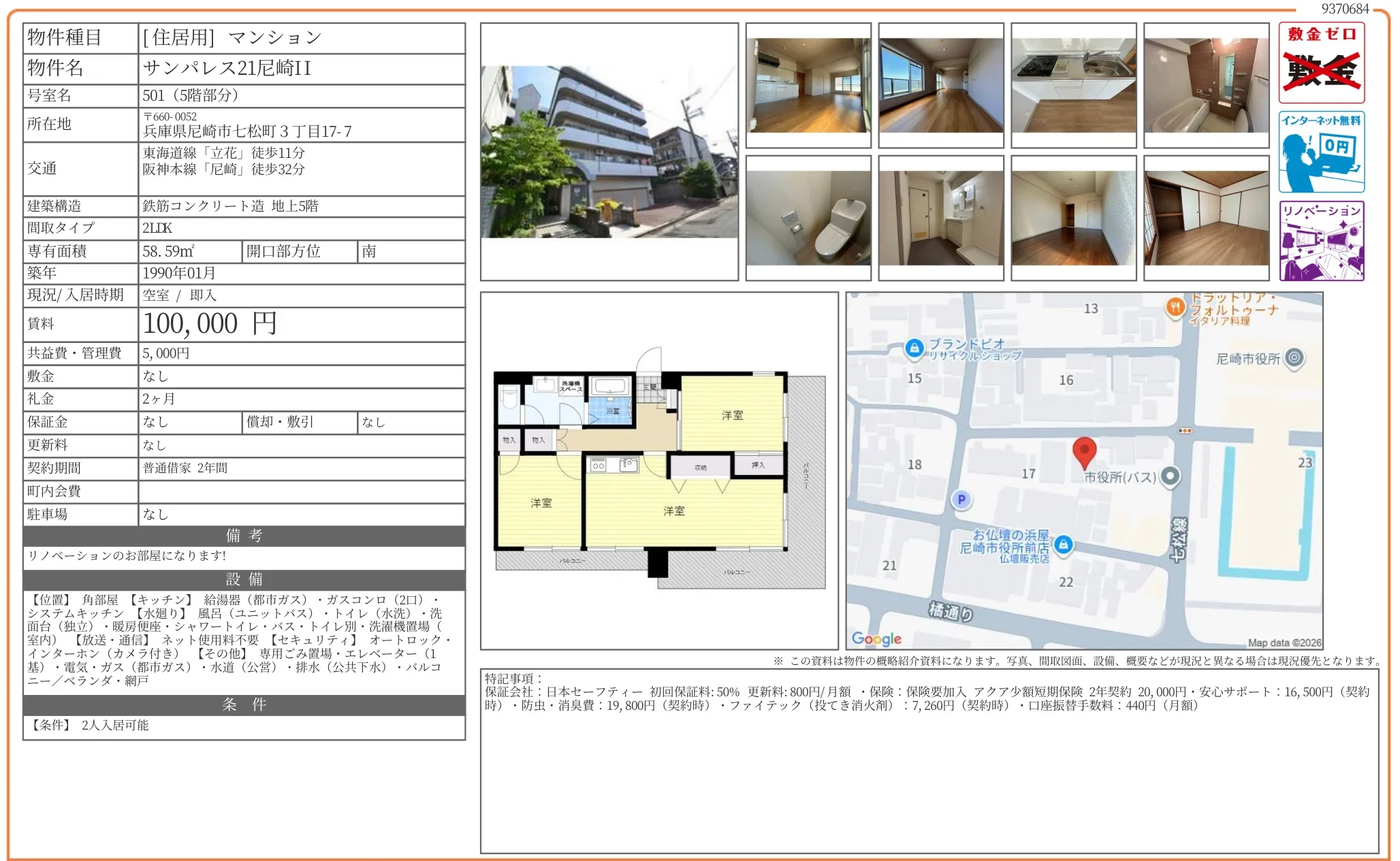Click the property ID 9370684
Screen dimensions: 1400x861
point(1344,9)
